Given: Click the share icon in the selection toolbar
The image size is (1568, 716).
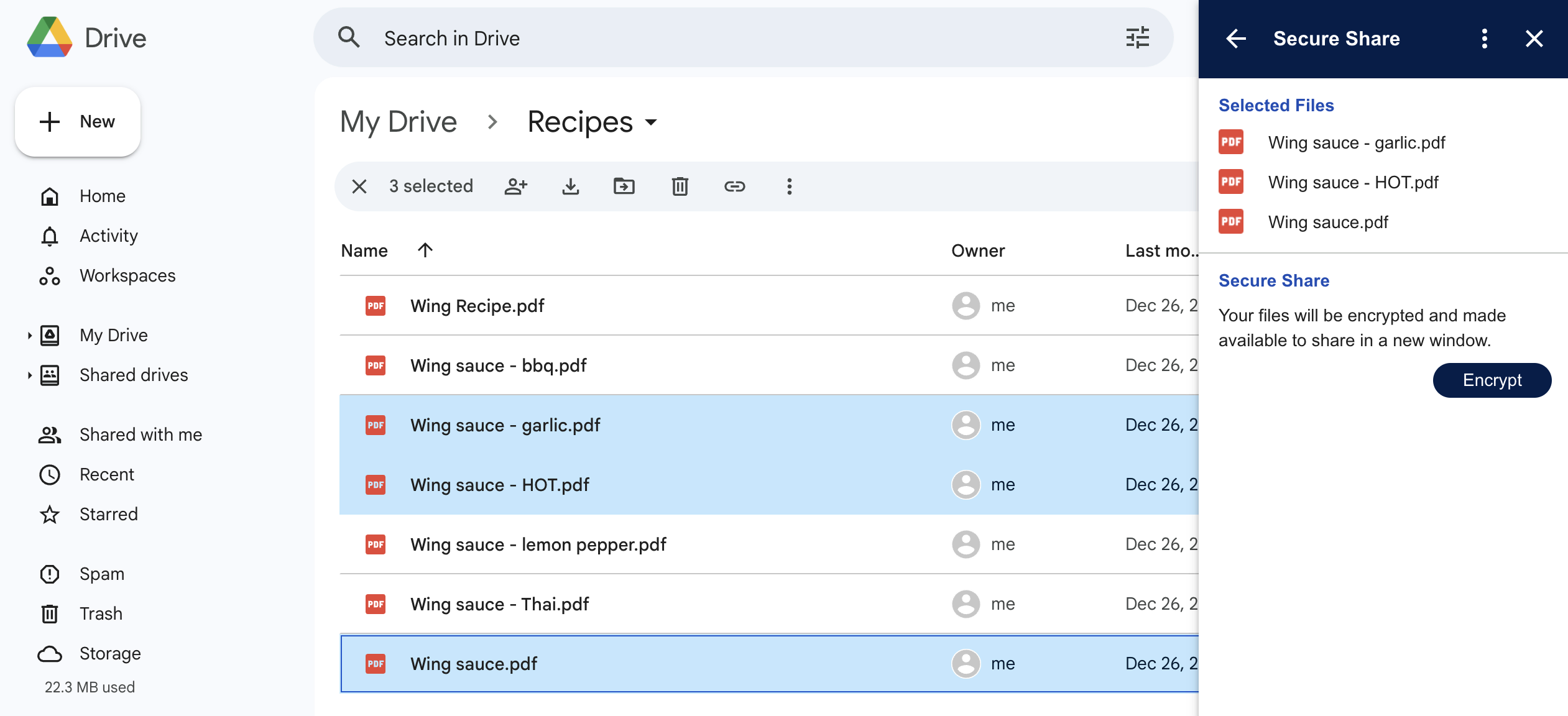Looking at the screenshot, I should tap(515, 186).
